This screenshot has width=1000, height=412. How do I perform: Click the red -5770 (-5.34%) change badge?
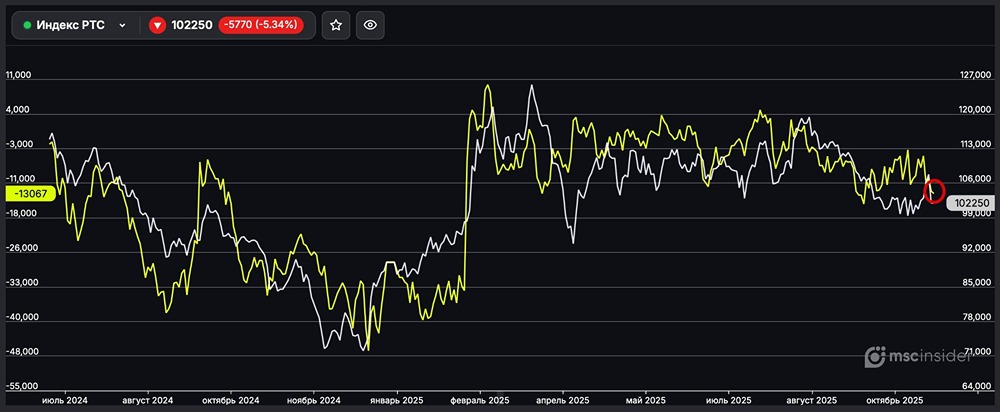pyautogui.click(x=260, y=25)
